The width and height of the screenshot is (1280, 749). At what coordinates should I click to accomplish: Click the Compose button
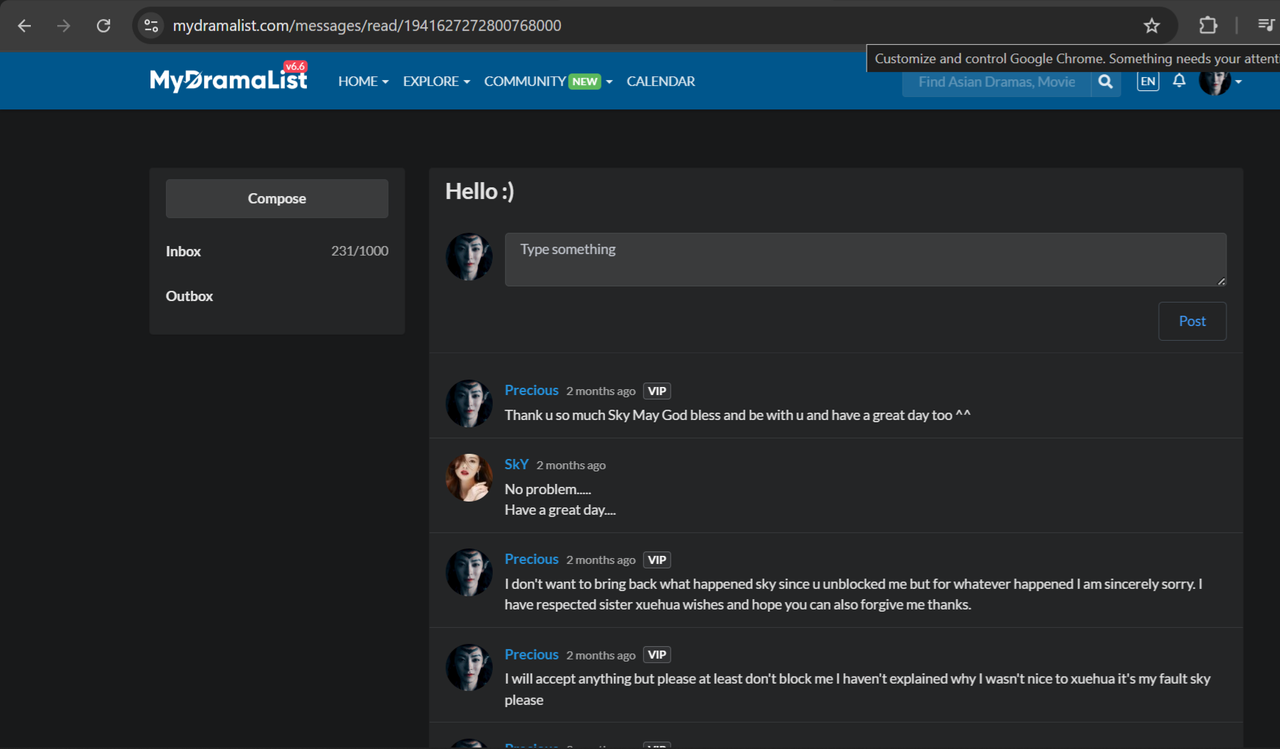pos(277,198)
